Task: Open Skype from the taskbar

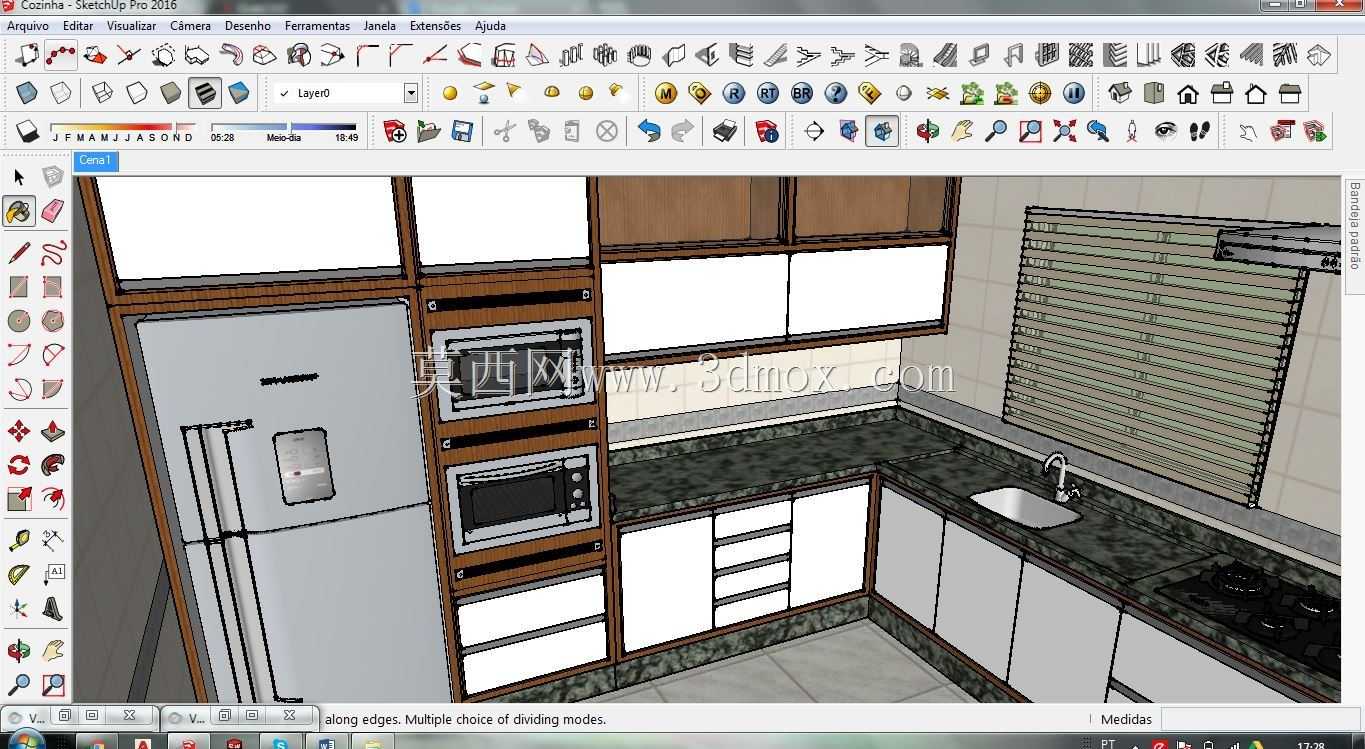Action: 281,743
